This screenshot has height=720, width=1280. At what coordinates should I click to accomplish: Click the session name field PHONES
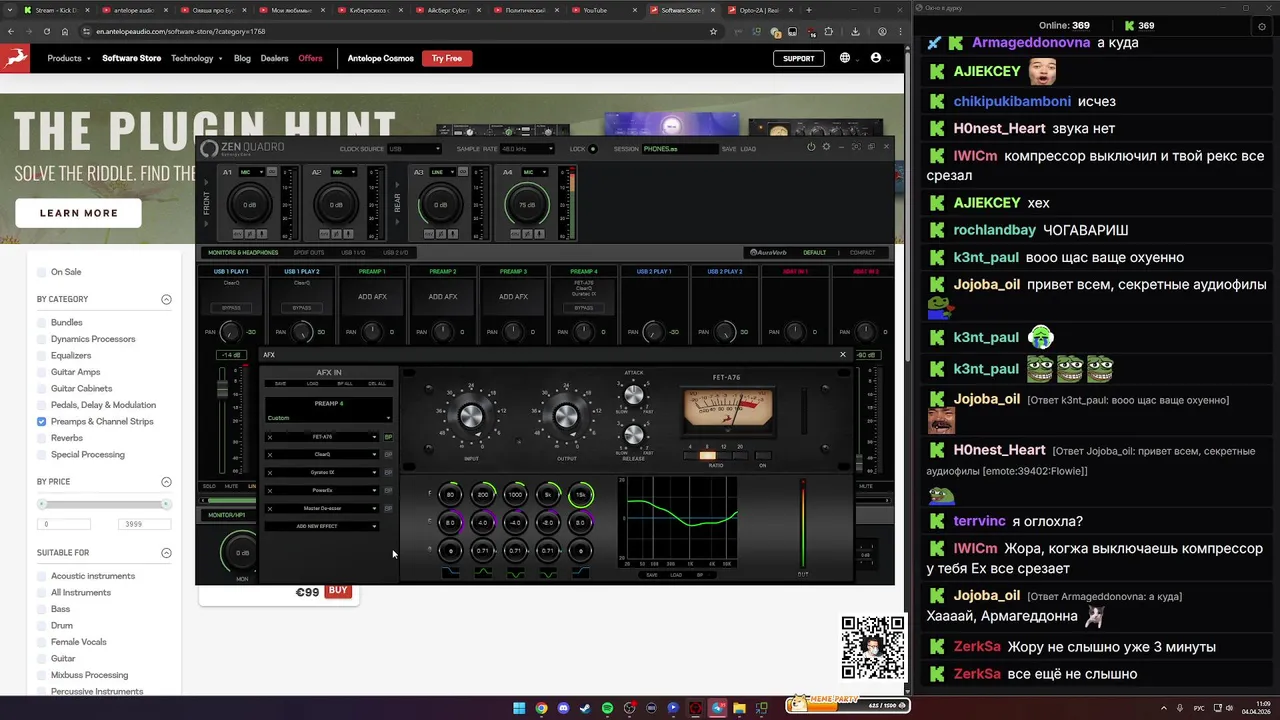coord(679,149)
